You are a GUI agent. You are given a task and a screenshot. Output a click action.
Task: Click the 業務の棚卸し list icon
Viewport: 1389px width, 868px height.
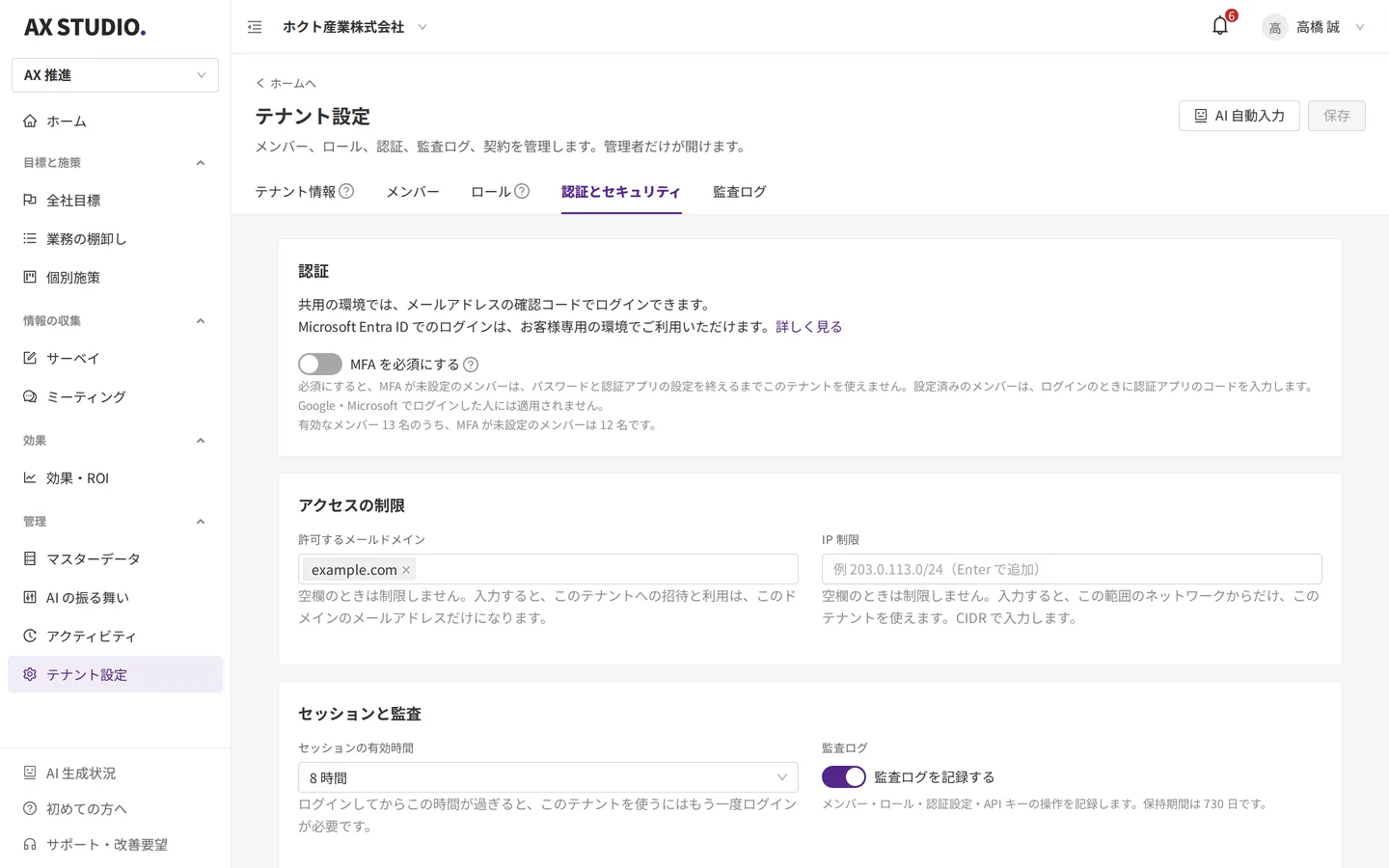tap(30, 238)
